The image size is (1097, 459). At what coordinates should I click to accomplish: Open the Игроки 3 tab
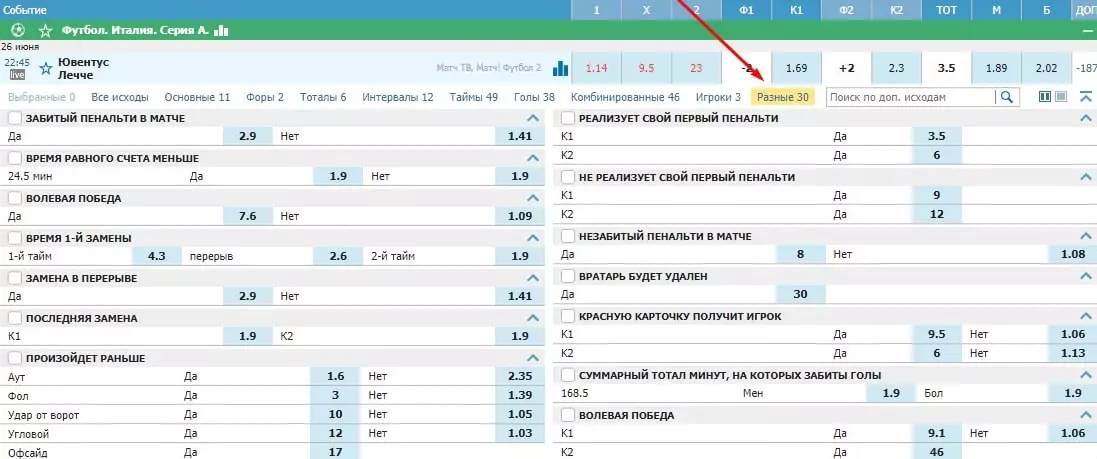pos(719,97)
